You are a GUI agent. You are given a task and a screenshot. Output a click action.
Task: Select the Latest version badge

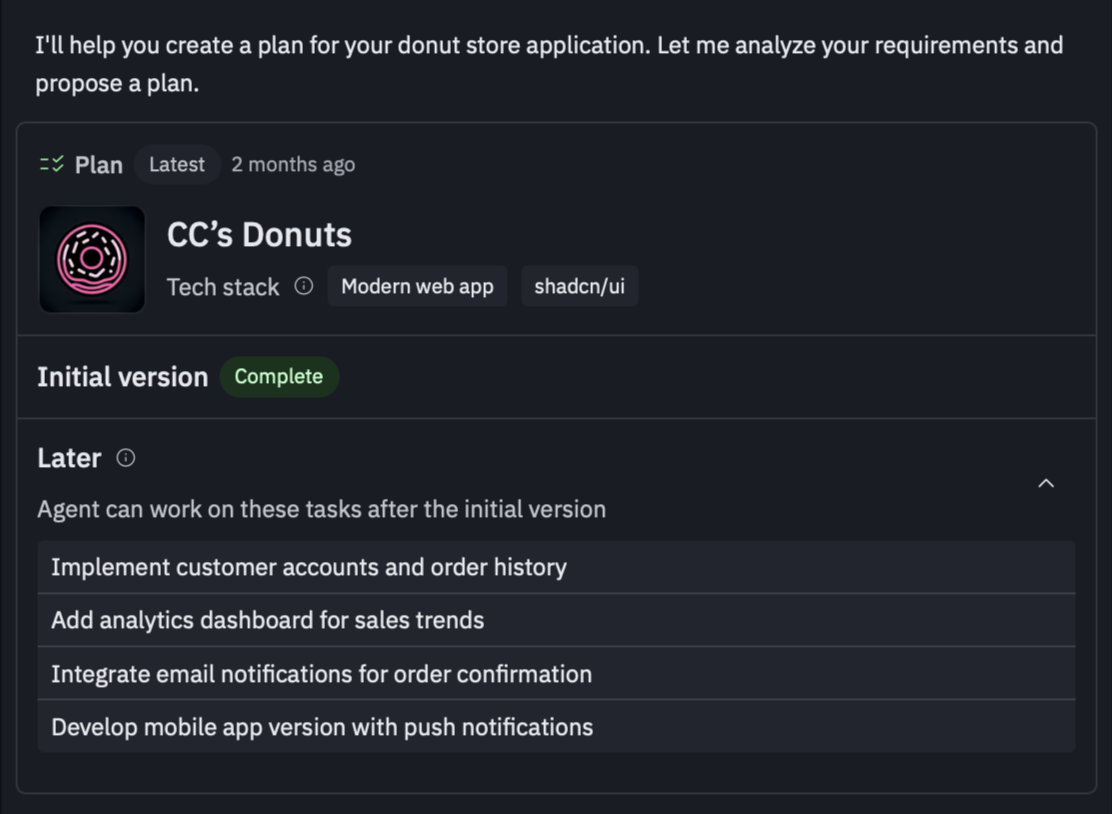pos(177,164)
